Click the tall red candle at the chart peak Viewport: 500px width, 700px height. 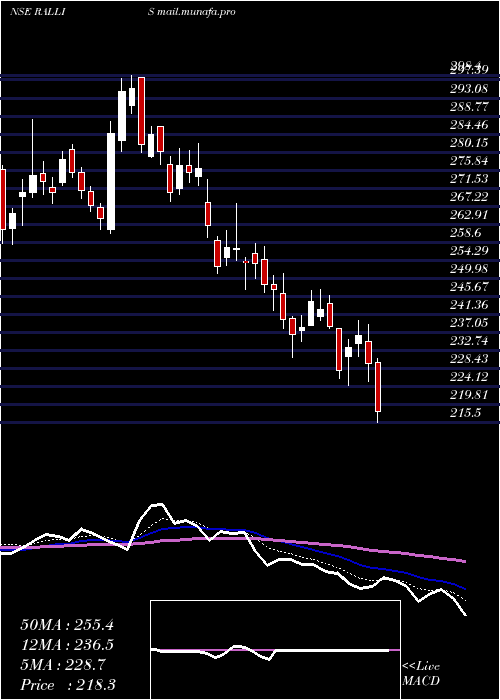(142, 111)
